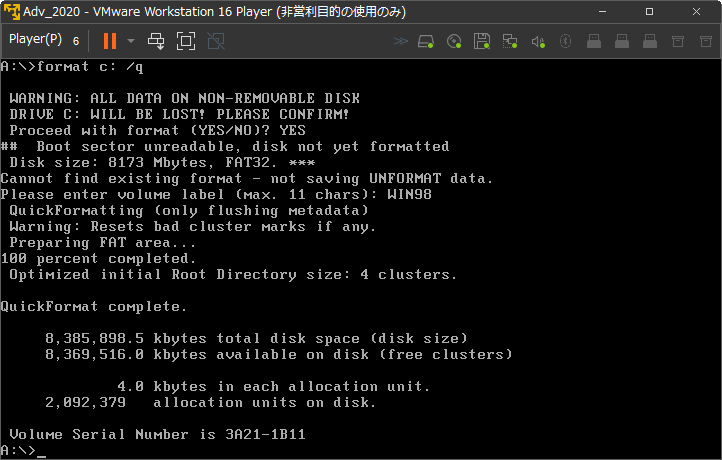722x460 pixels.
Task: Open the hard disk device icon
Action: 426,41
